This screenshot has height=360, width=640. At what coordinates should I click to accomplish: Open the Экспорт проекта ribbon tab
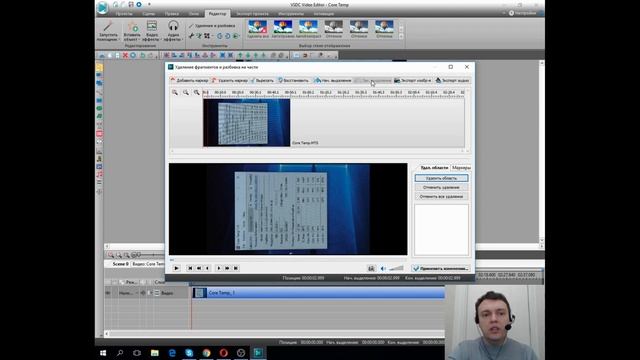click(x=252, y=13)
